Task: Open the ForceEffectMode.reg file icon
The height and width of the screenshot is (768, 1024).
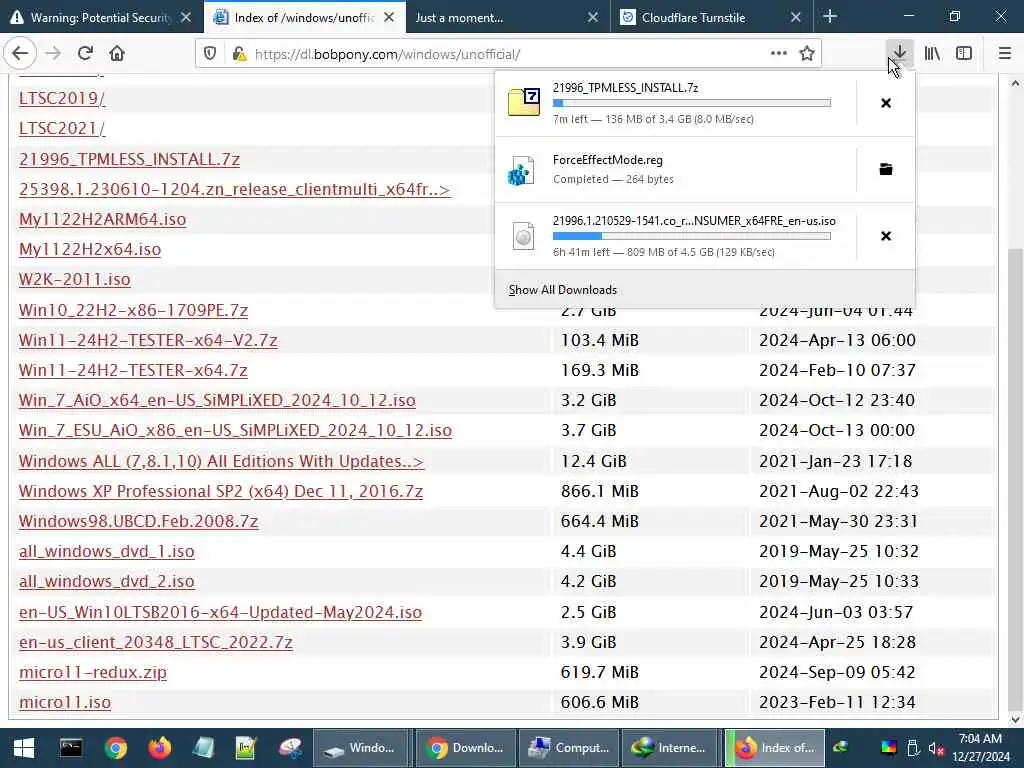Action: (522, 170)
